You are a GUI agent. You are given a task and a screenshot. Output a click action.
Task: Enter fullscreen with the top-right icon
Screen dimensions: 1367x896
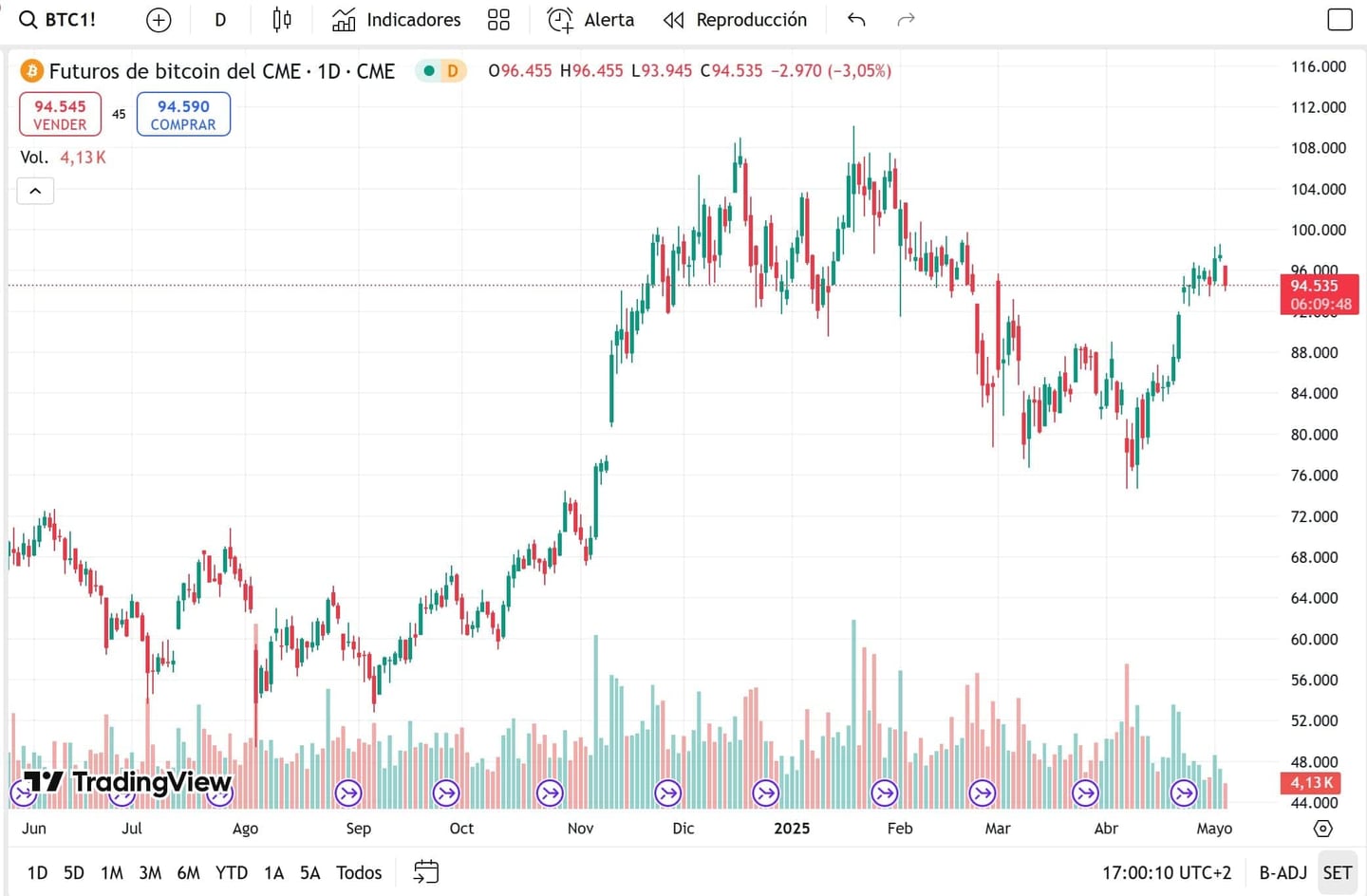coord(1339,17)
